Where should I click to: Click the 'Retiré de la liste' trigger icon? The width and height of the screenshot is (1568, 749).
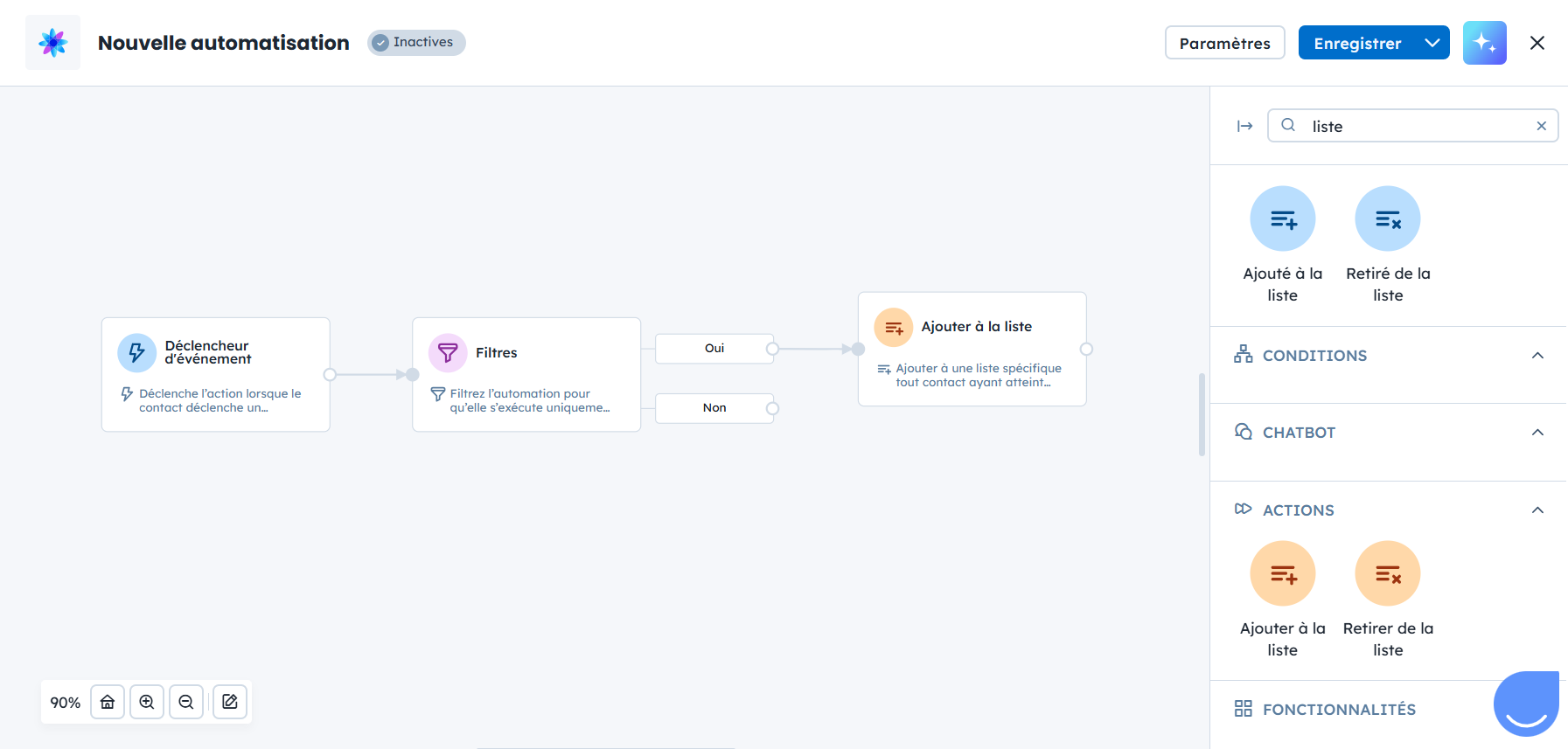tap(1387, 218)
